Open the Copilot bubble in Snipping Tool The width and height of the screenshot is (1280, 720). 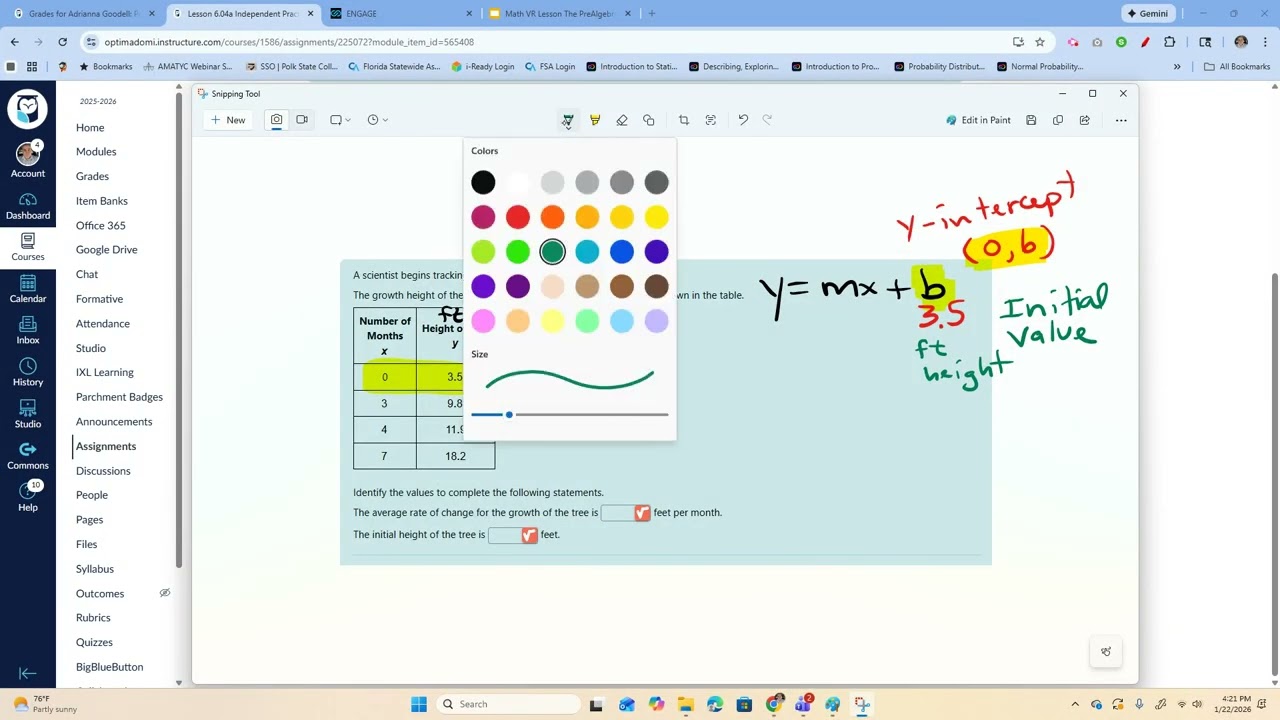pyautogui.click(x=1106, y=652)
